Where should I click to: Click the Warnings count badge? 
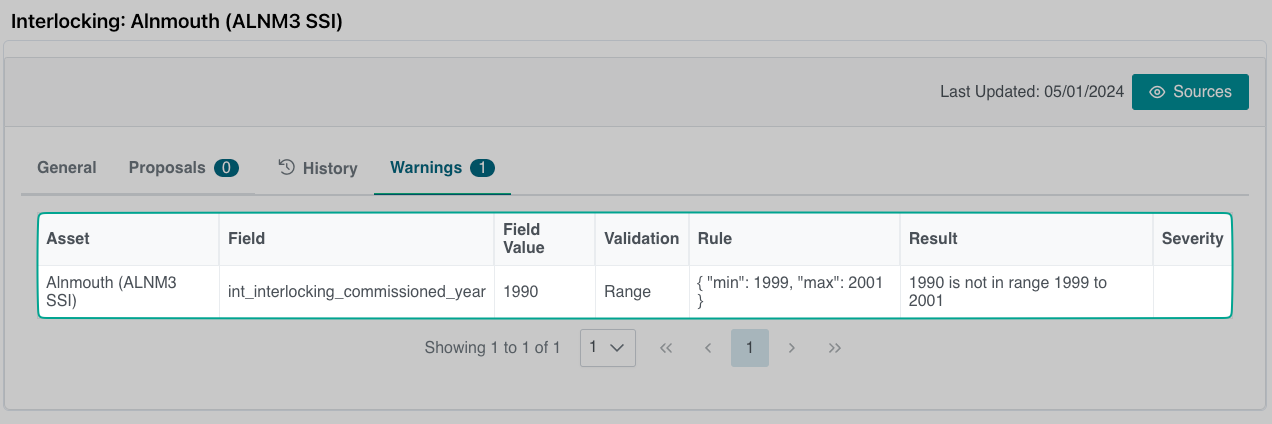(482, 167)
